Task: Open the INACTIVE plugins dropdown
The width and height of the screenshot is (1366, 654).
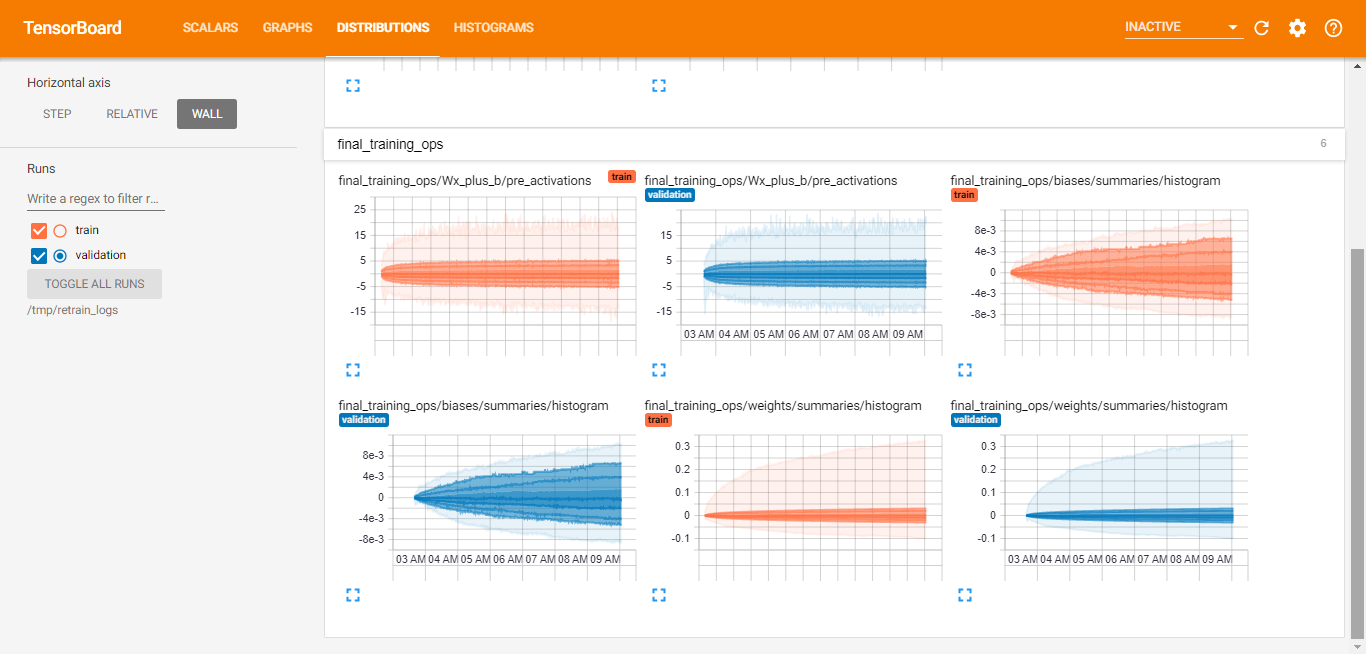Action: point(1183,27)
